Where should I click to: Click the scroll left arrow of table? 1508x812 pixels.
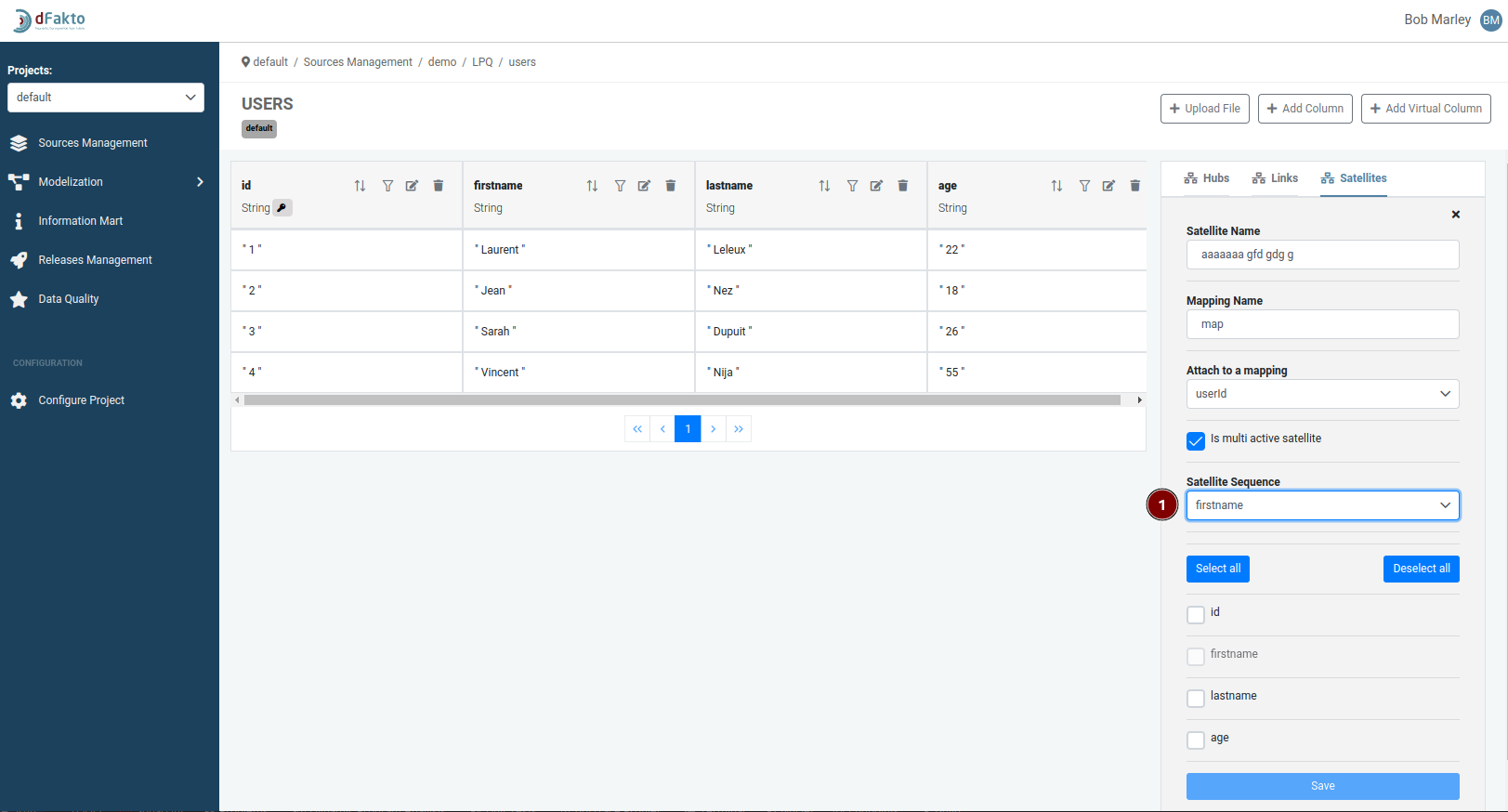click(237, 400)
